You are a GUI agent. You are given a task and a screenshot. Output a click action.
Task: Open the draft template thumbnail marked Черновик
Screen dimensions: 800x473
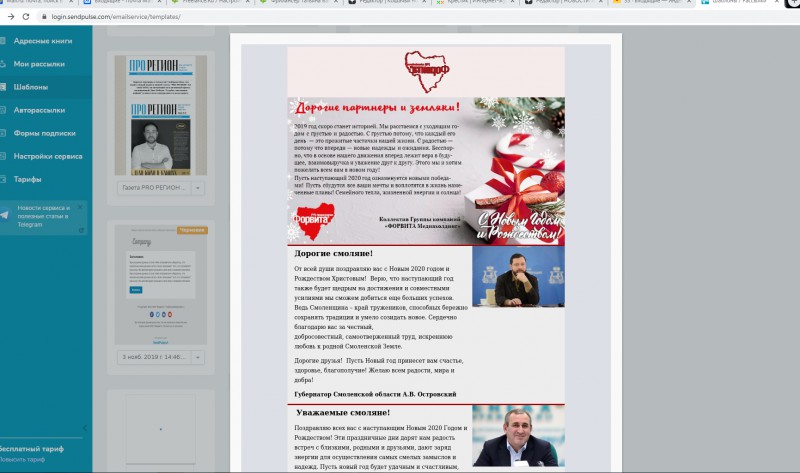[161, 285]
